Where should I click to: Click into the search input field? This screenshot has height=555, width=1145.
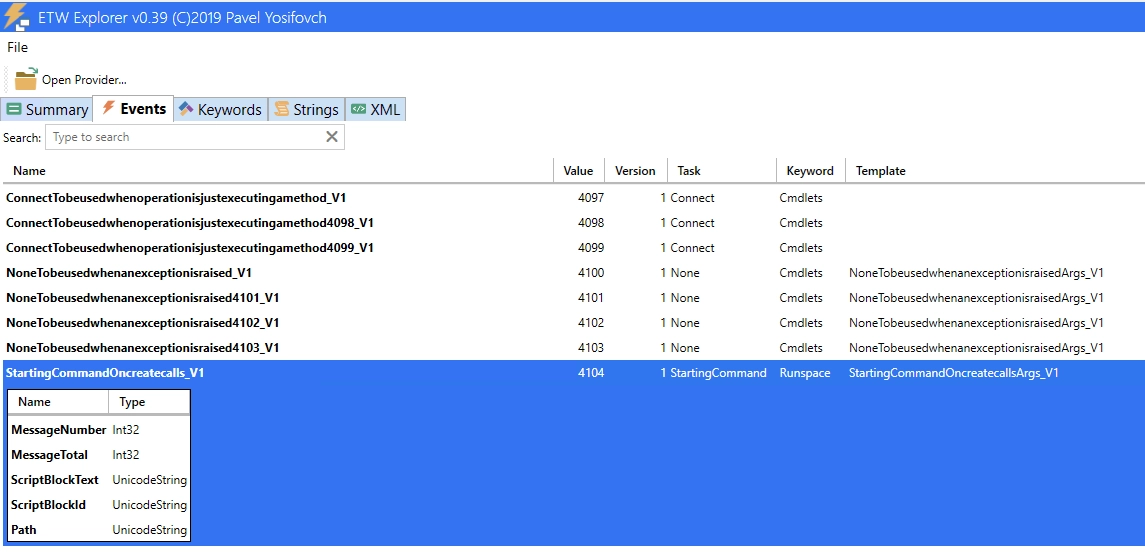185,137
